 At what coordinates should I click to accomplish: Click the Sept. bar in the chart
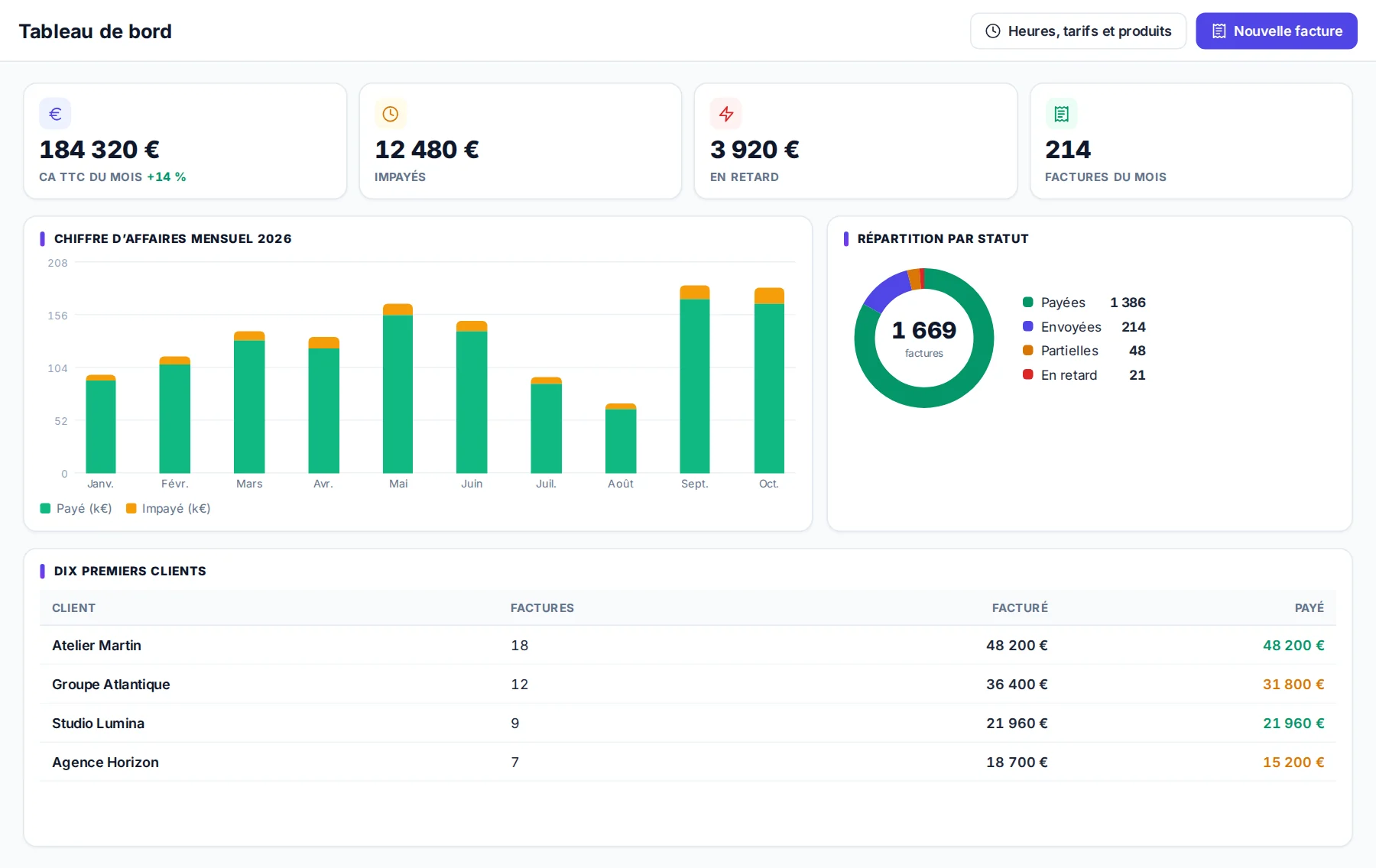coord(695,380)
